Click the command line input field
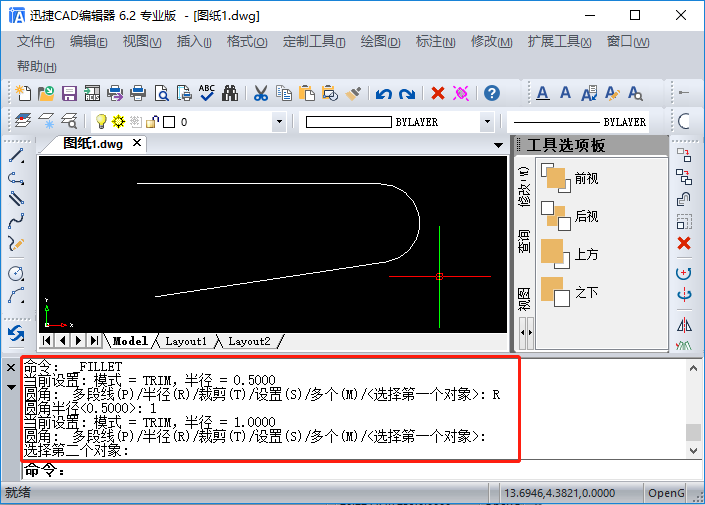Image resolution: width=705 pixels, height=505 pixels. pos(360,471)
